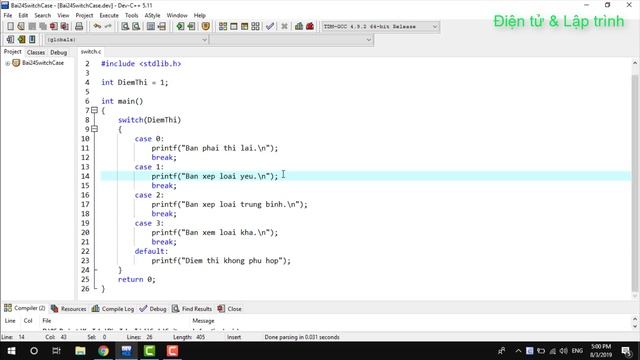Click the Save file toolbar icon
This screenshot has width=640, height=360.
click(x=32, y=27)
